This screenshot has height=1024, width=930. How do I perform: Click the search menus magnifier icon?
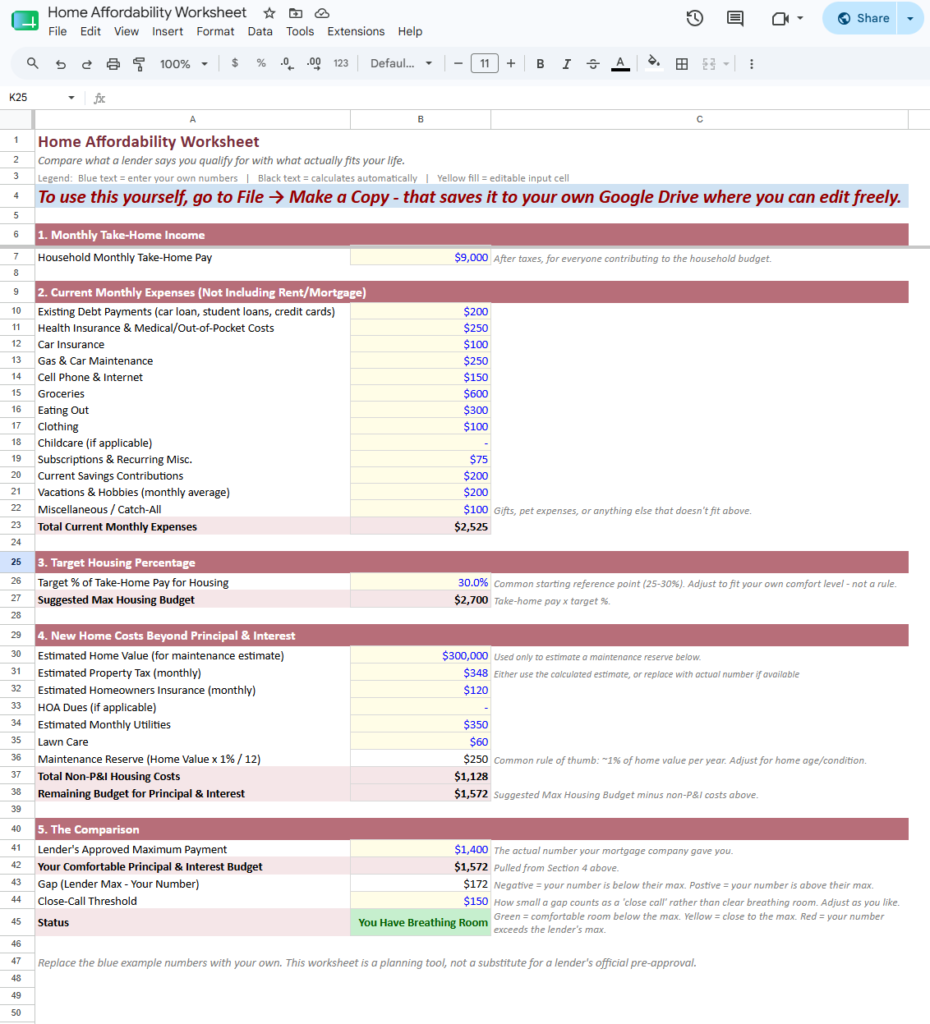32,63
